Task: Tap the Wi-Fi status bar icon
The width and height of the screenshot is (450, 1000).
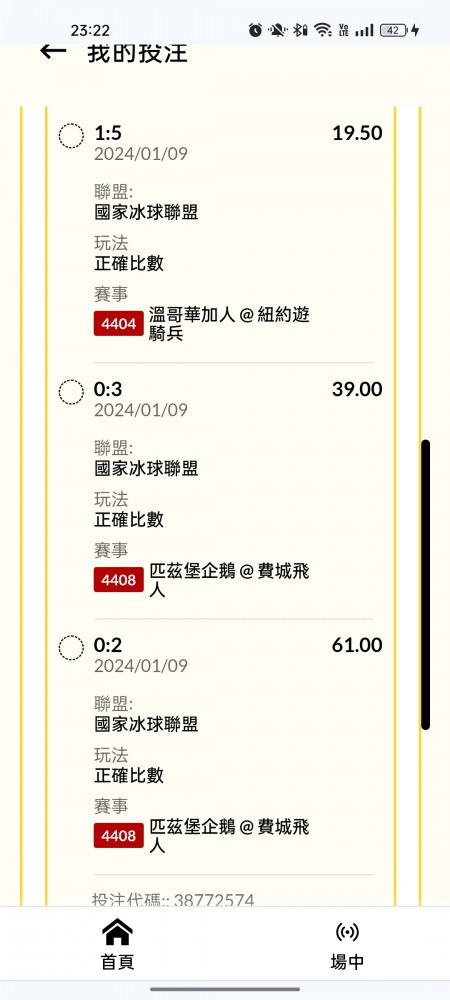Action: pyautogui.click(x=323, y=30)
